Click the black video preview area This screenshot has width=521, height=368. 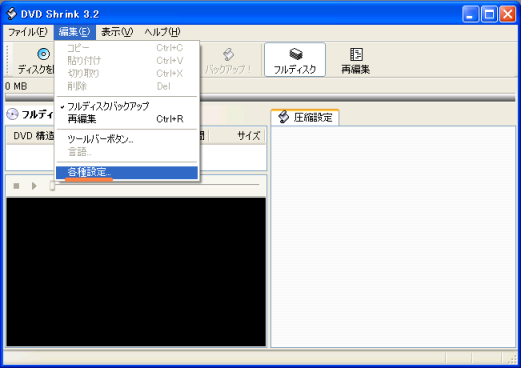pos(136,272)
